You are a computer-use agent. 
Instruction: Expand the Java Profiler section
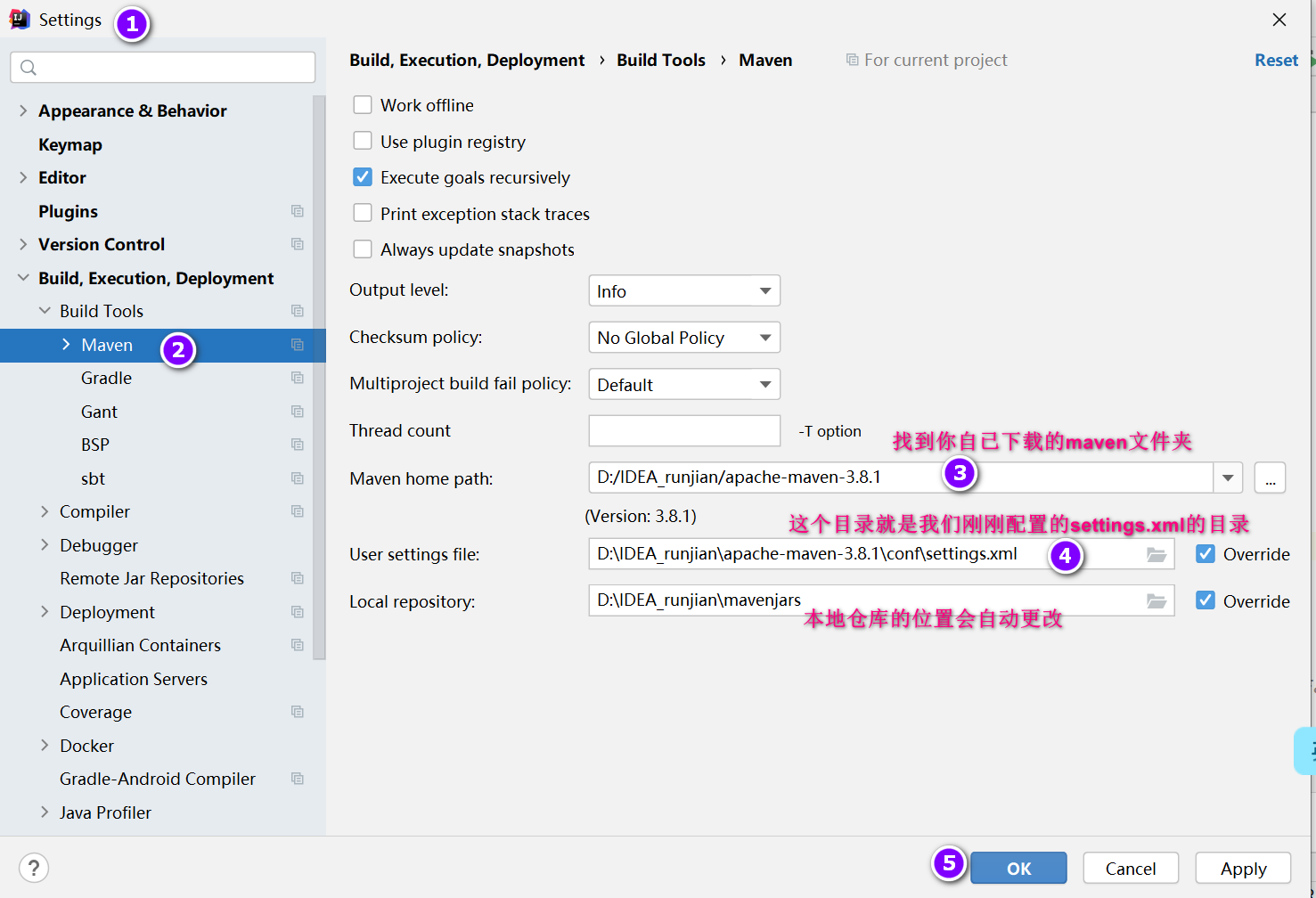45,812
